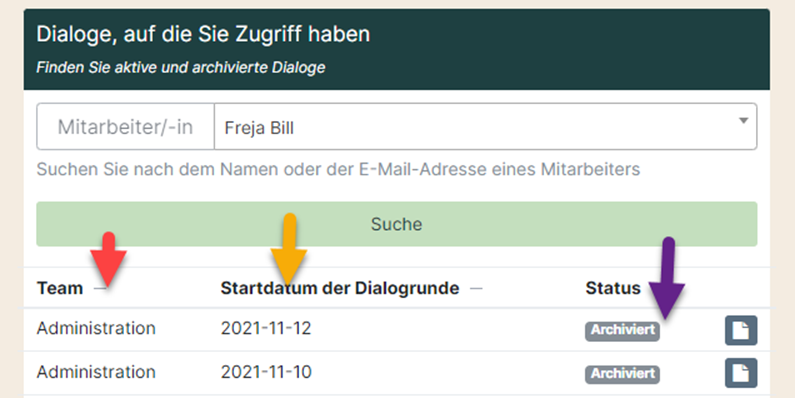This screenshot has width=795, height=398.
Task: Click the sort dash beside Team header
Action: [100, 288]
